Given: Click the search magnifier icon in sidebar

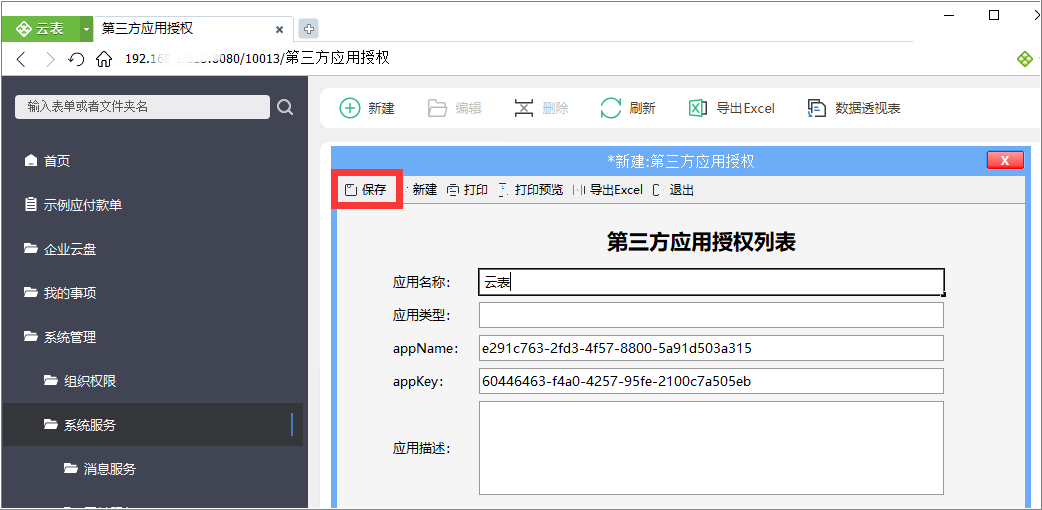Looking at the screenshot, I should coord(285,107).
